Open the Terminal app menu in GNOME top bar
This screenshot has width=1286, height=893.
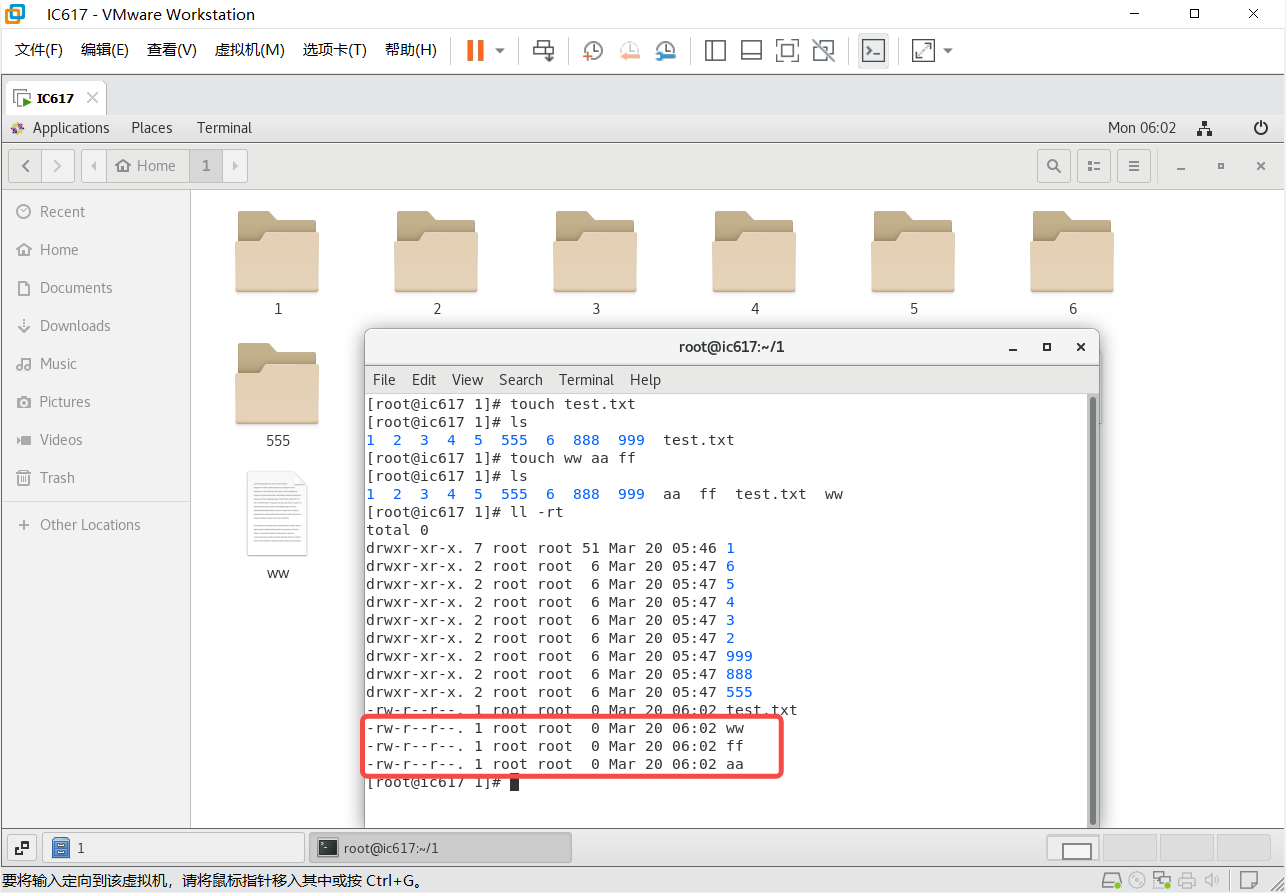[x=224, y=128]
